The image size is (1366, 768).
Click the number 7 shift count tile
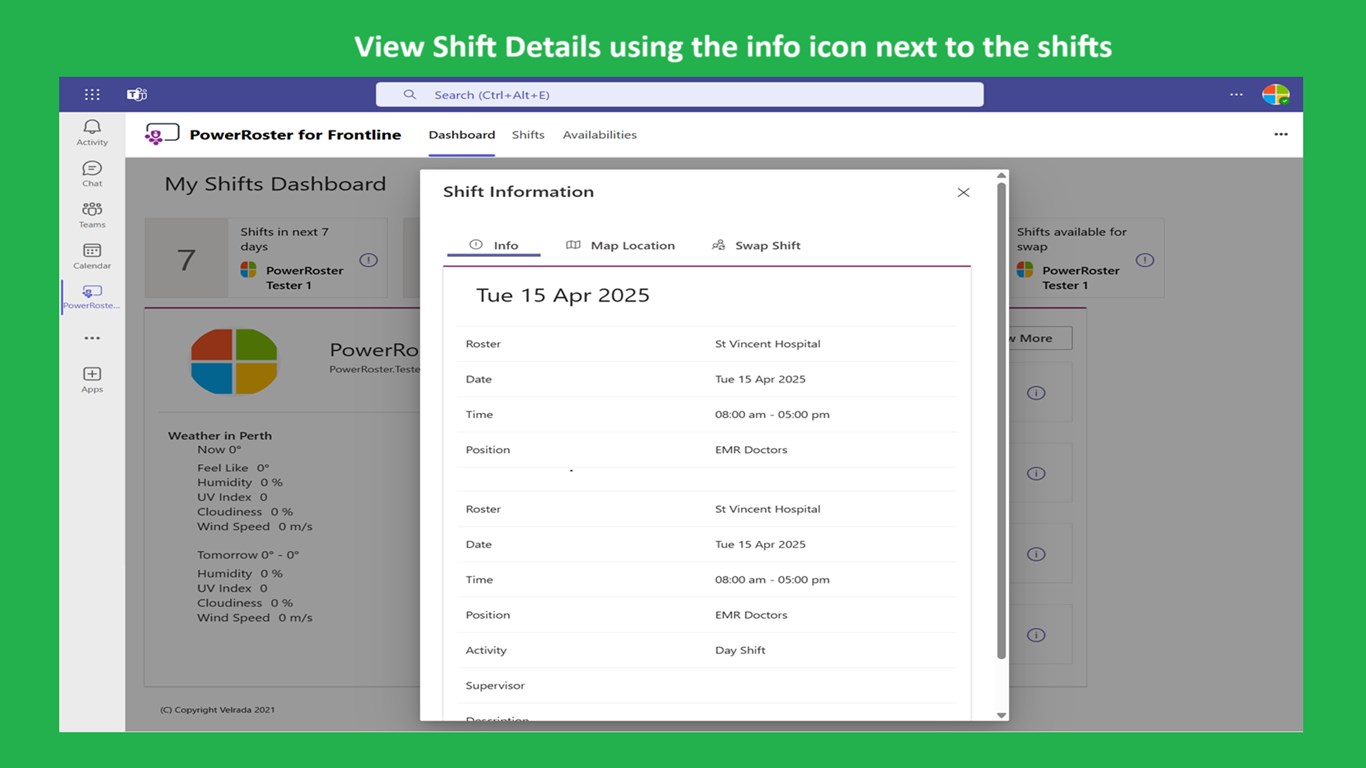[x=186, y=259]
